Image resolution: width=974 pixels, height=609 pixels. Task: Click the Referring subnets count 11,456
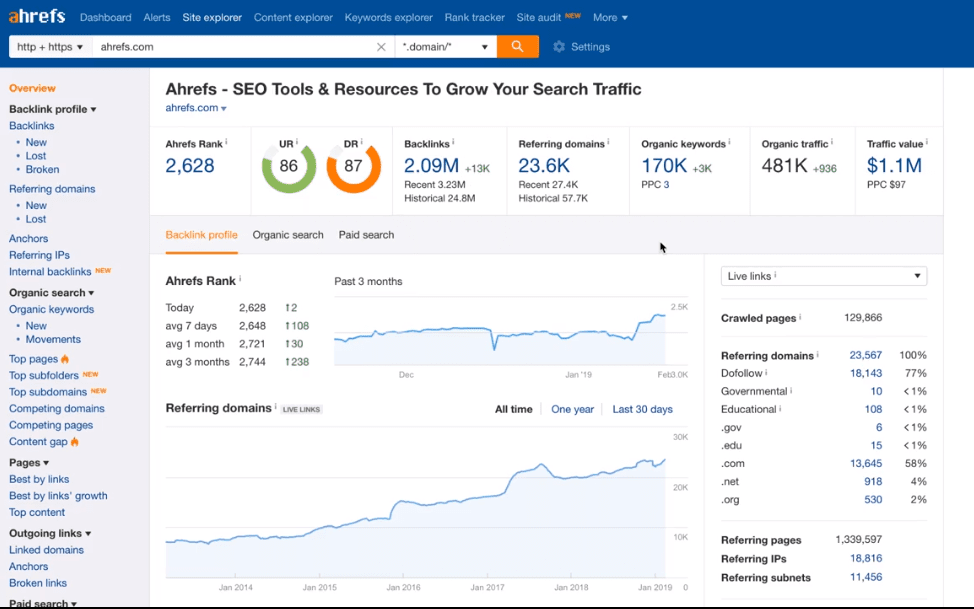tap(866, 577)
